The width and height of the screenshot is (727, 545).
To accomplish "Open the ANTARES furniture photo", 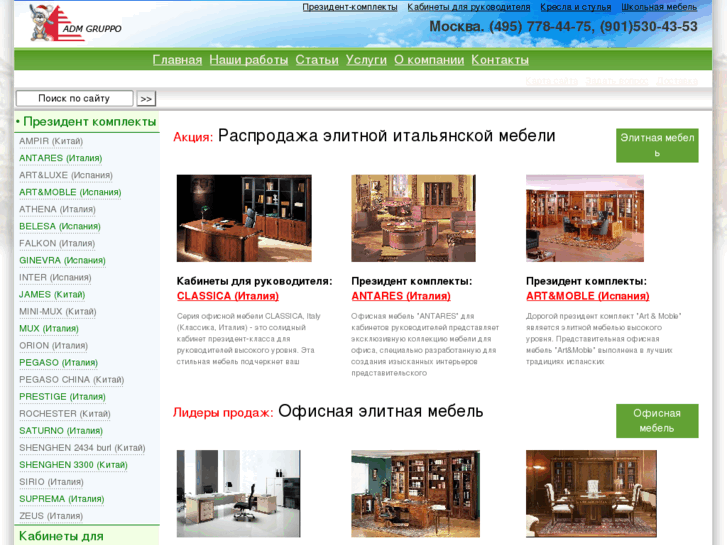I will tap(413, 218).
